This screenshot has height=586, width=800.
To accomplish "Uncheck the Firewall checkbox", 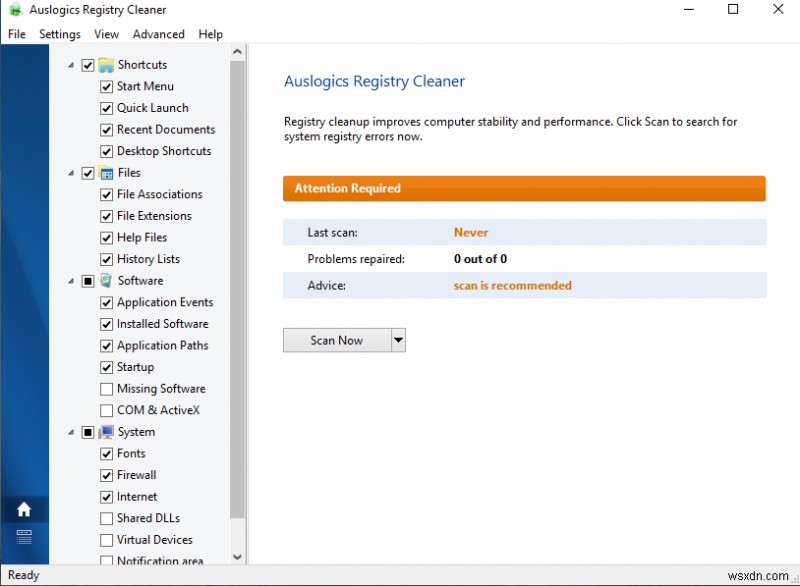I will coord(107,475).
